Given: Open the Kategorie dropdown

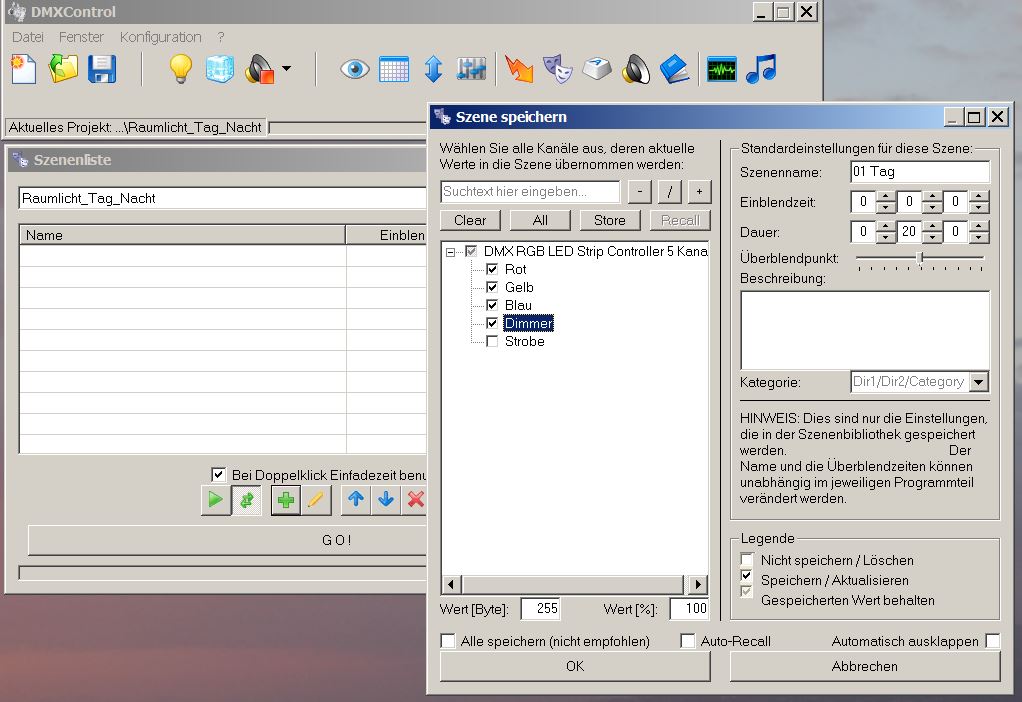Looking at the screenshot, I should (x=979, y=382).
